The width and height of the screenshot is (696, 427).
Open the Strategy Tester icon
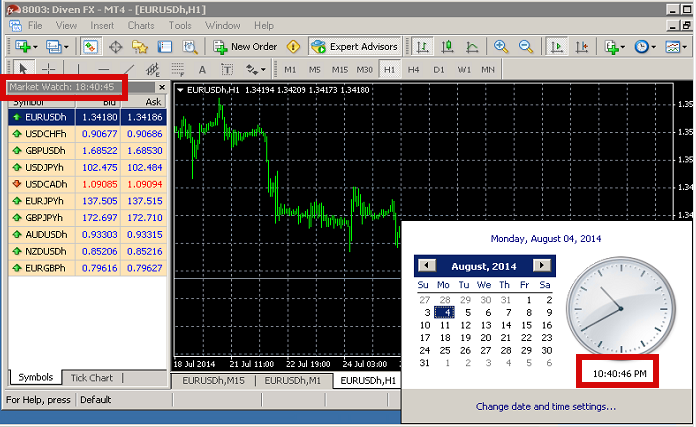click(x=190, y=47)
